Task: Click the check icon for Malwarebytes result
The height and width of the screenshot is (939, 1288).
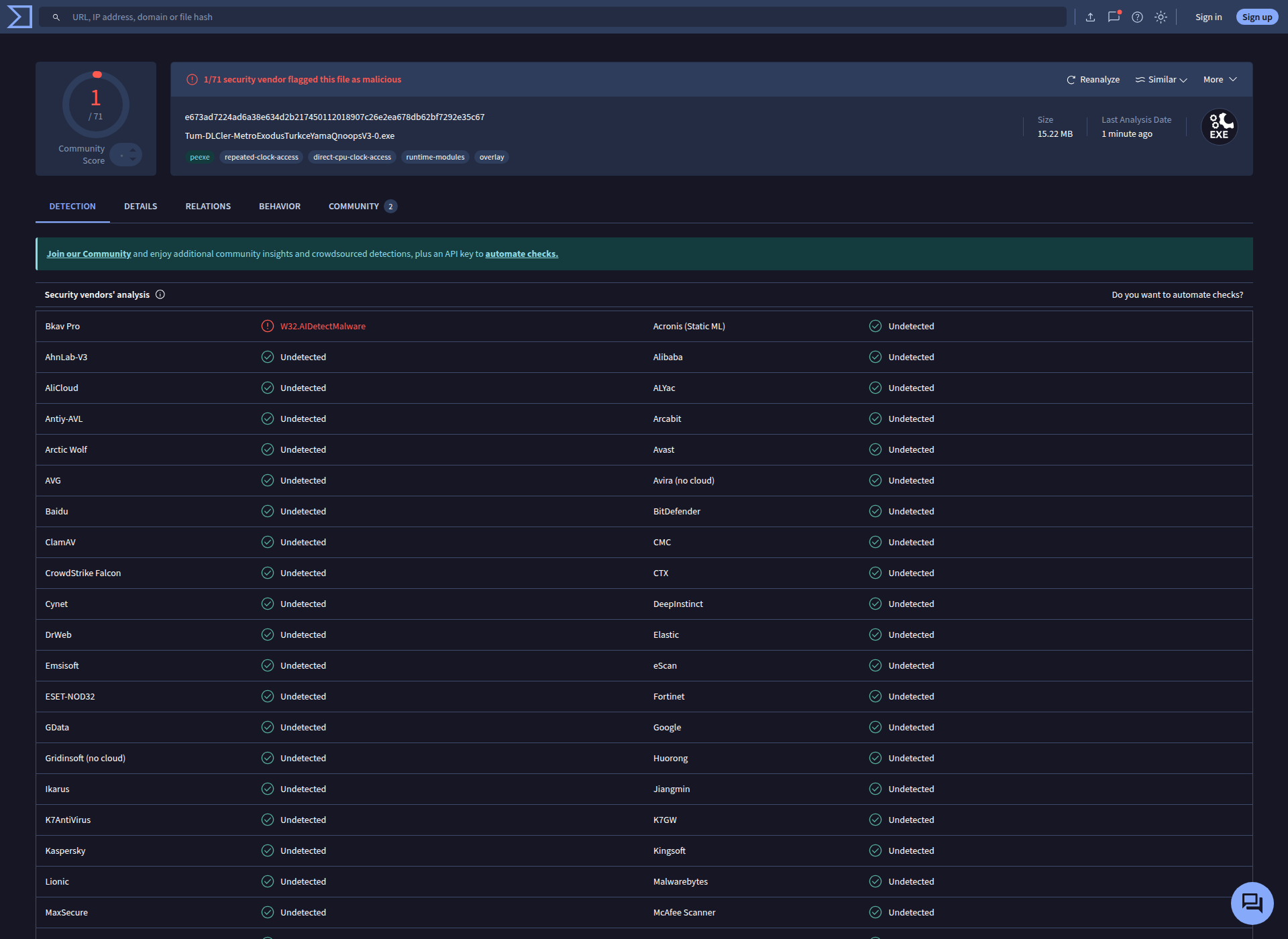Action: [x=875, y=882]
